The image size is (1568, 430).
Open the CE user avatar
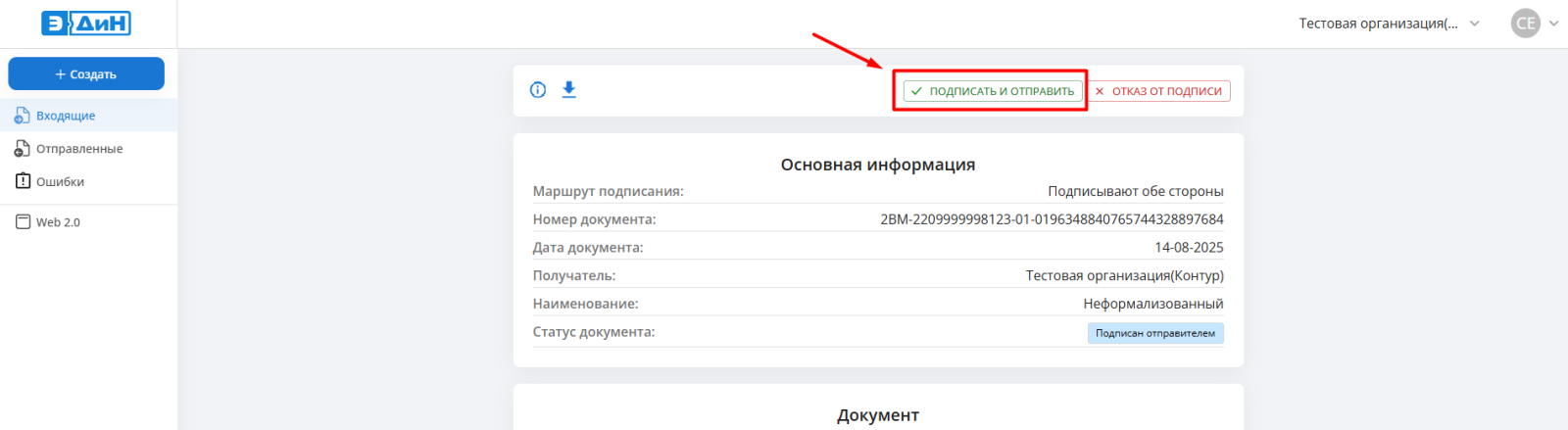click(x=1525, y=24)
